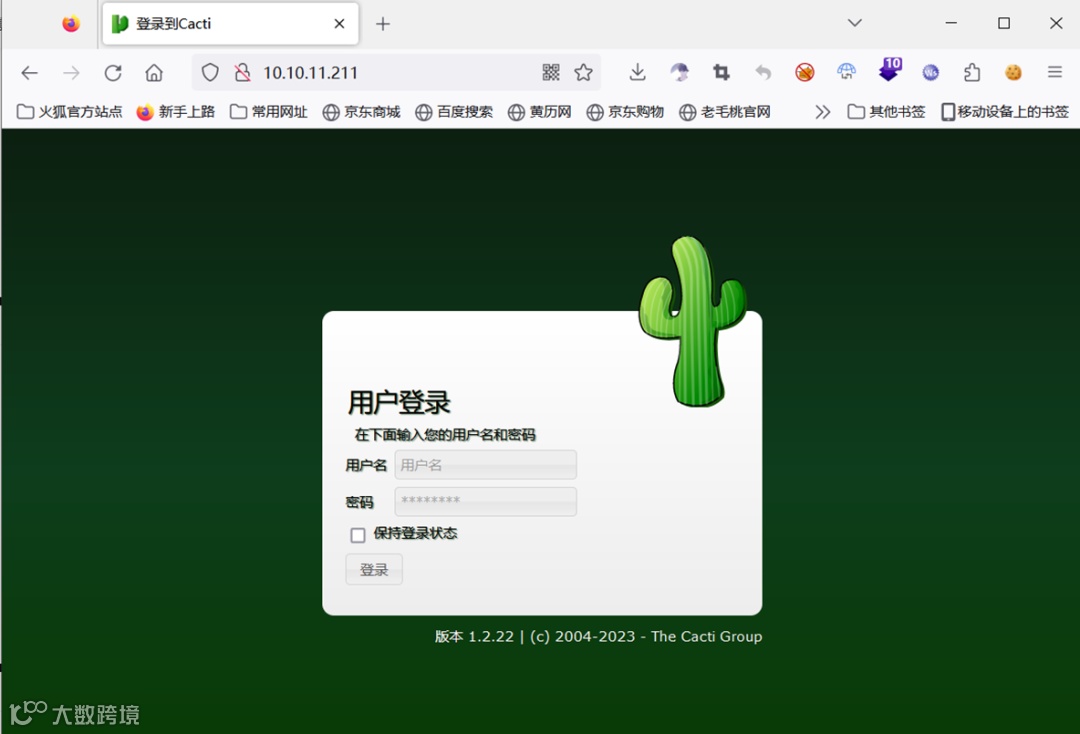
Task: Open the 京东商城 bookmark
Action: (362, 112)
